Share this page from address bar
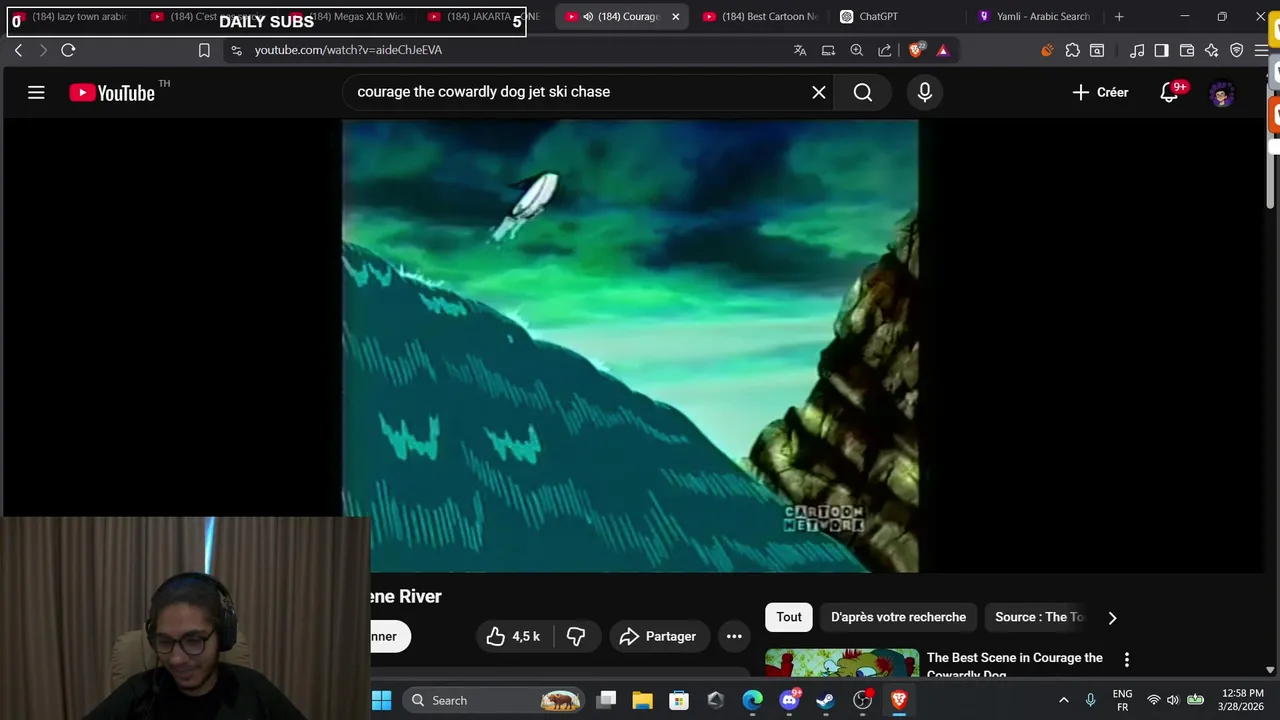 [885, 50]
